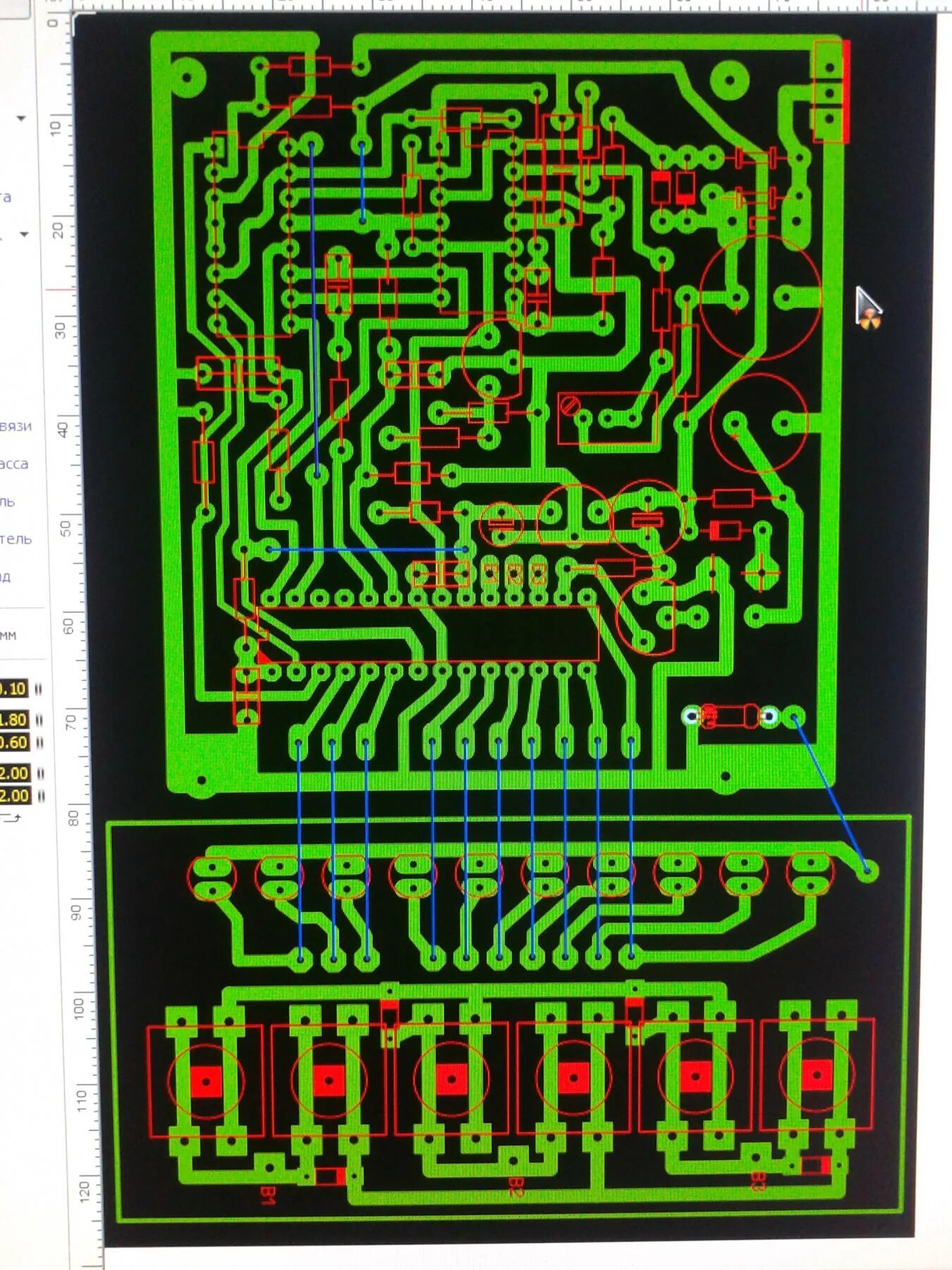Click the 'мм' grid unit label
This screenshot has height=1270, width=952.
(x=8, y=636)
